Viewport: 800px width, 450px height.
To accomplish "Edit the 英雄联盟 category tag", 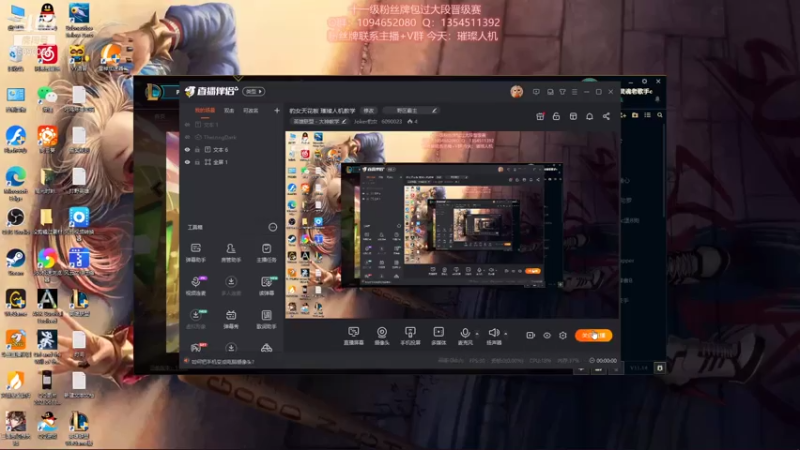I will [x=320, y=121].
